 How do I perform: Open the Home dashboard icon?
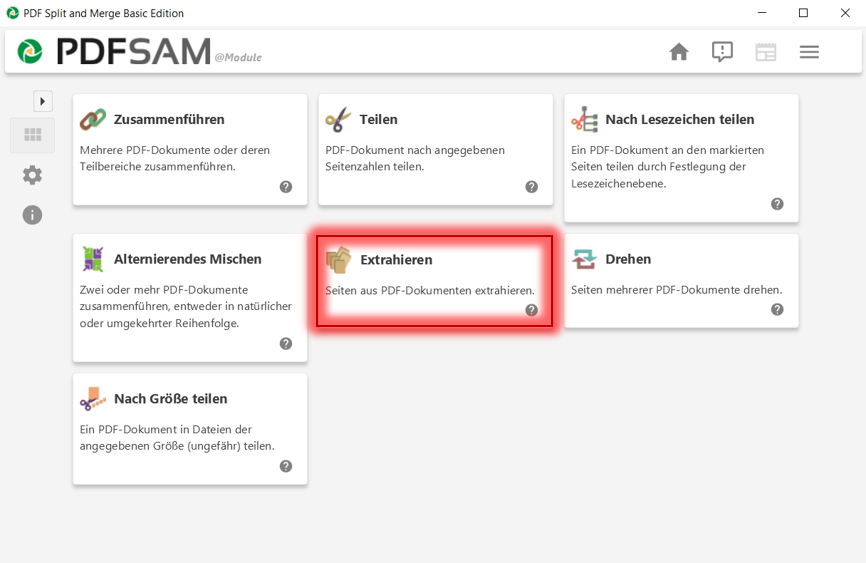679,52
